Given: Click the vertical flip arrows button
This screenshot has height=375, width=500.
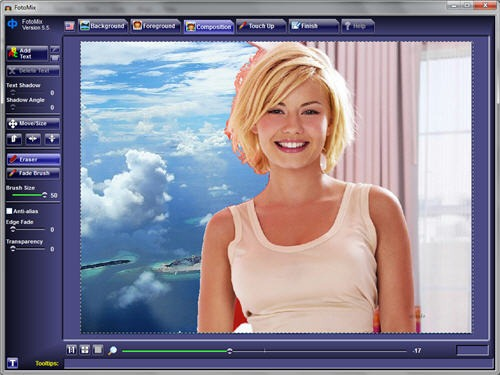Looking at the screenshot, I should [x=52, y=139].
